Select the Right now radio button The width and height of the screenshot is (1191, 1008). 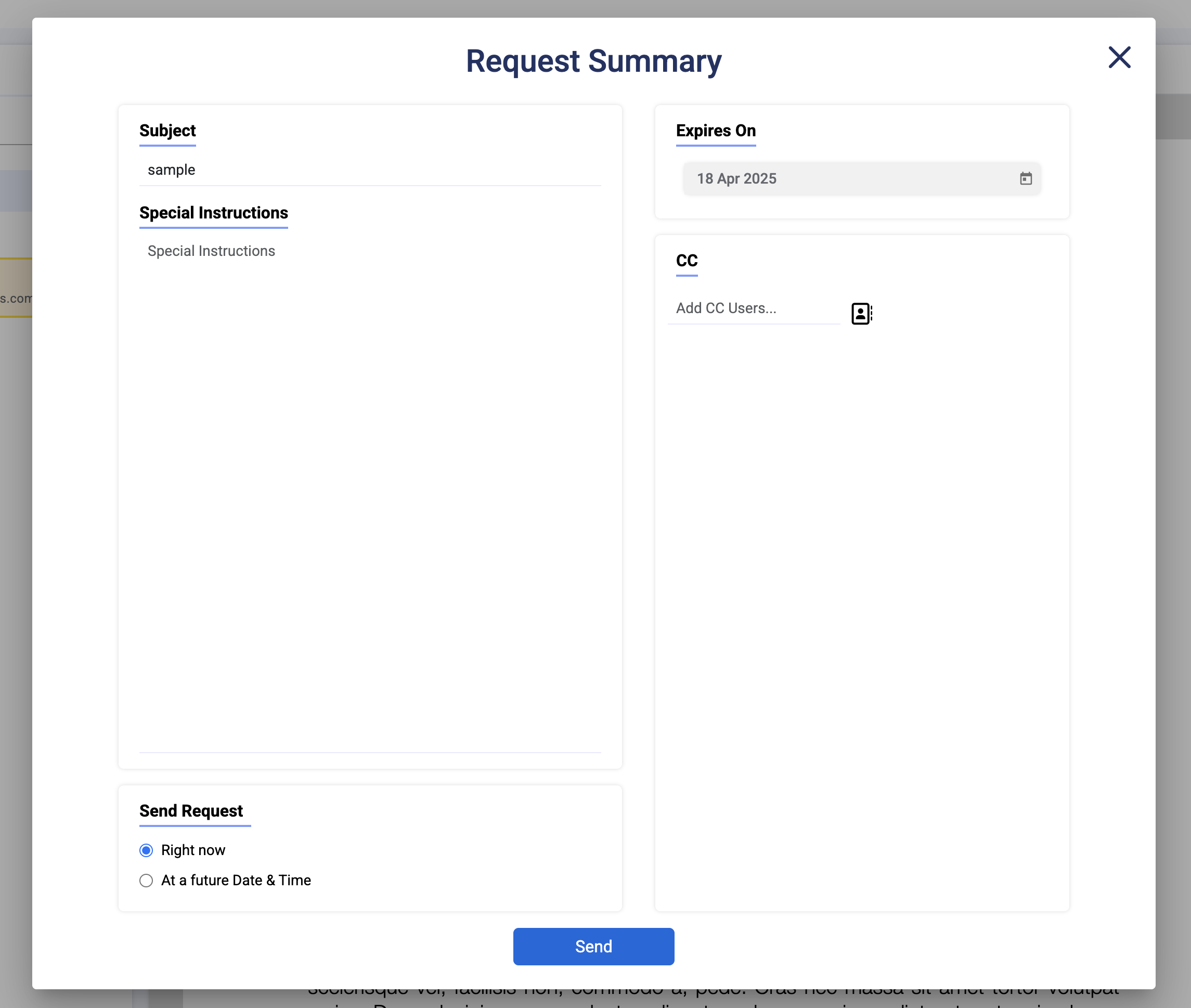click(x=146, y=850)
